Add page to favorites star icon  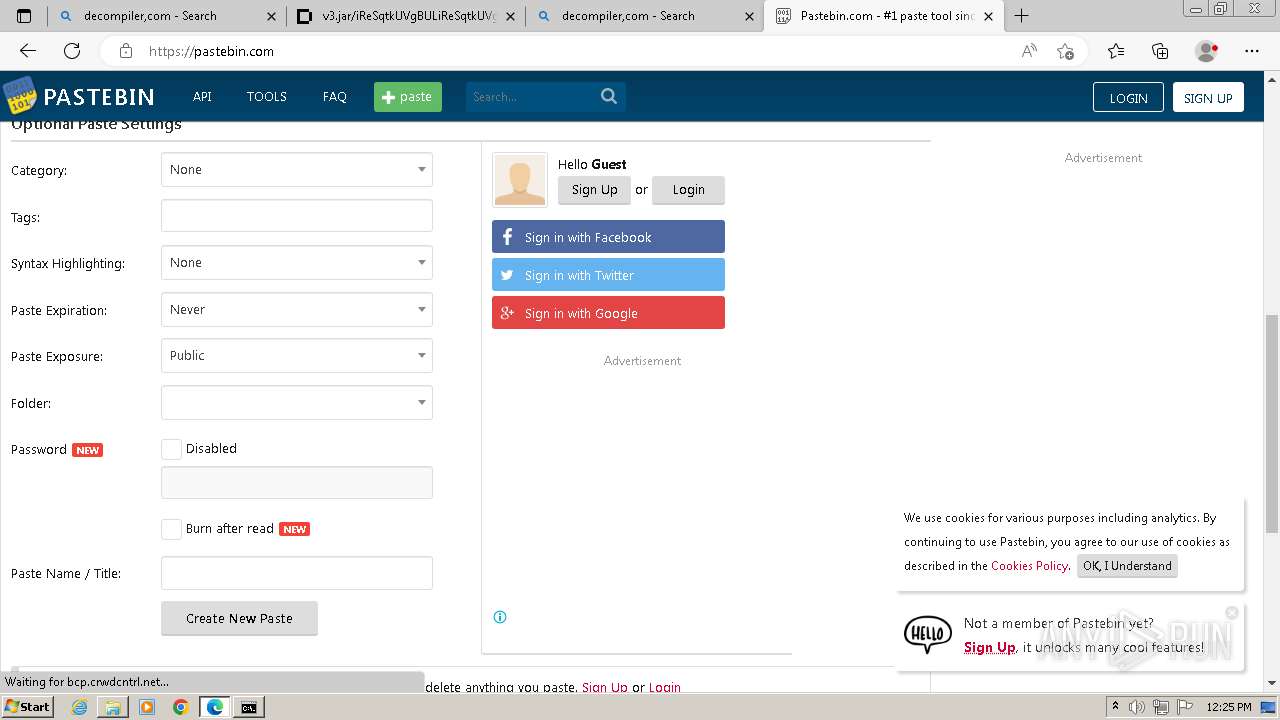coord(1065,51)
